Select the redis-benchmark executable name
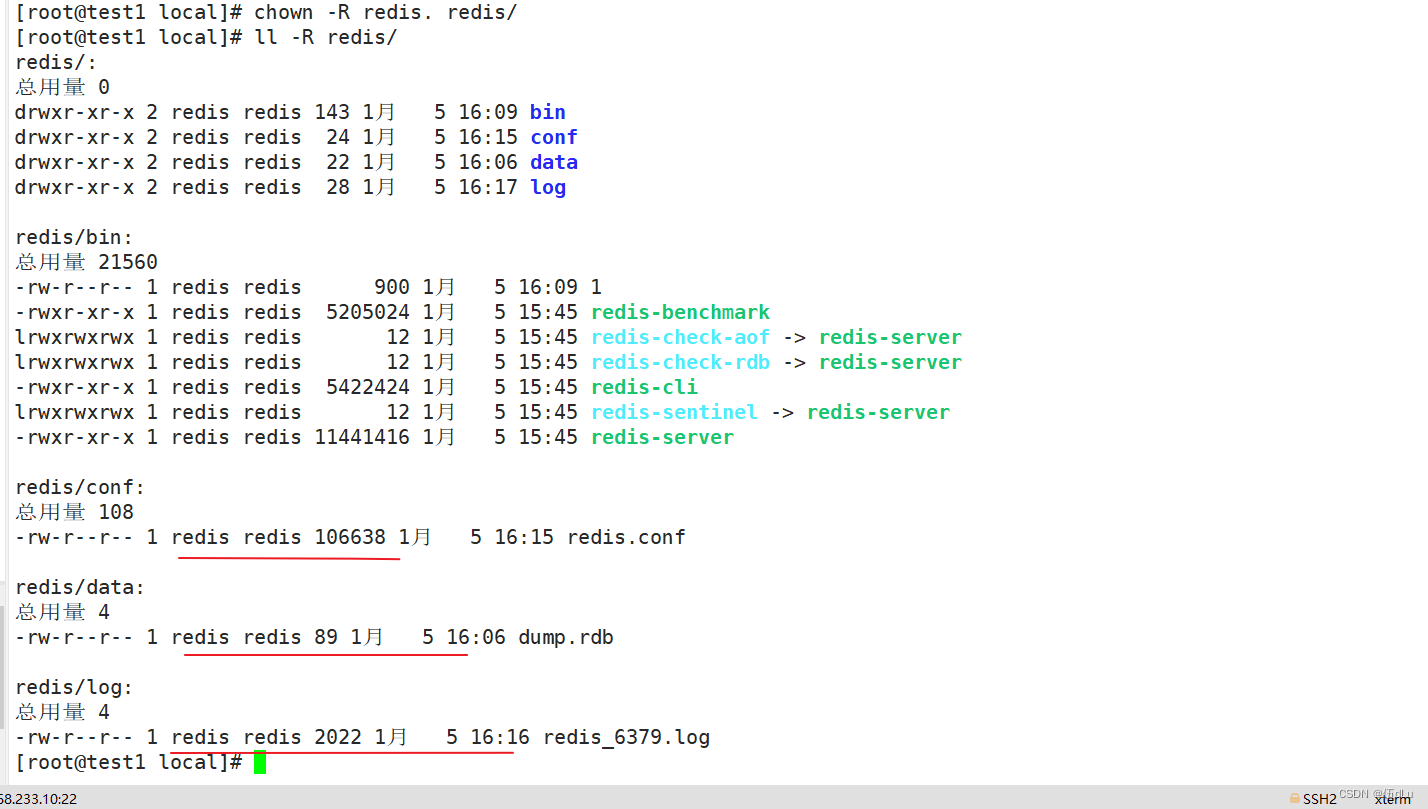Screen dimensions: 1428x809 (x=680, y=312)
